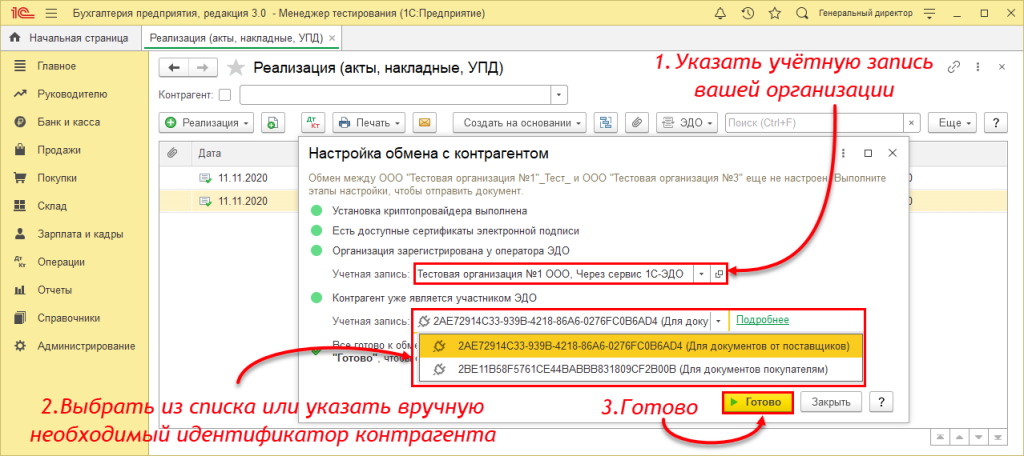
Task: Click the Начальная страница home tab
Action: click(x=70, y=38)
